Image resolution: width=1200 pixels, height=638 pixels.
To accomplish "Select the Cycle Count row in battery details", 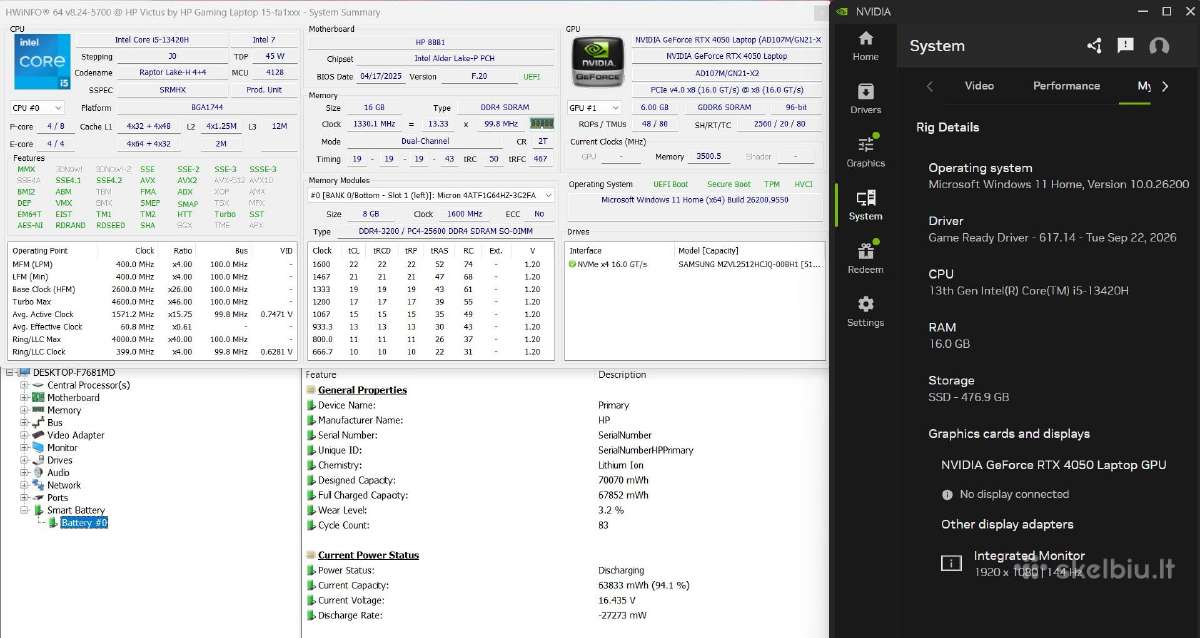I will (x=564, y=525).
